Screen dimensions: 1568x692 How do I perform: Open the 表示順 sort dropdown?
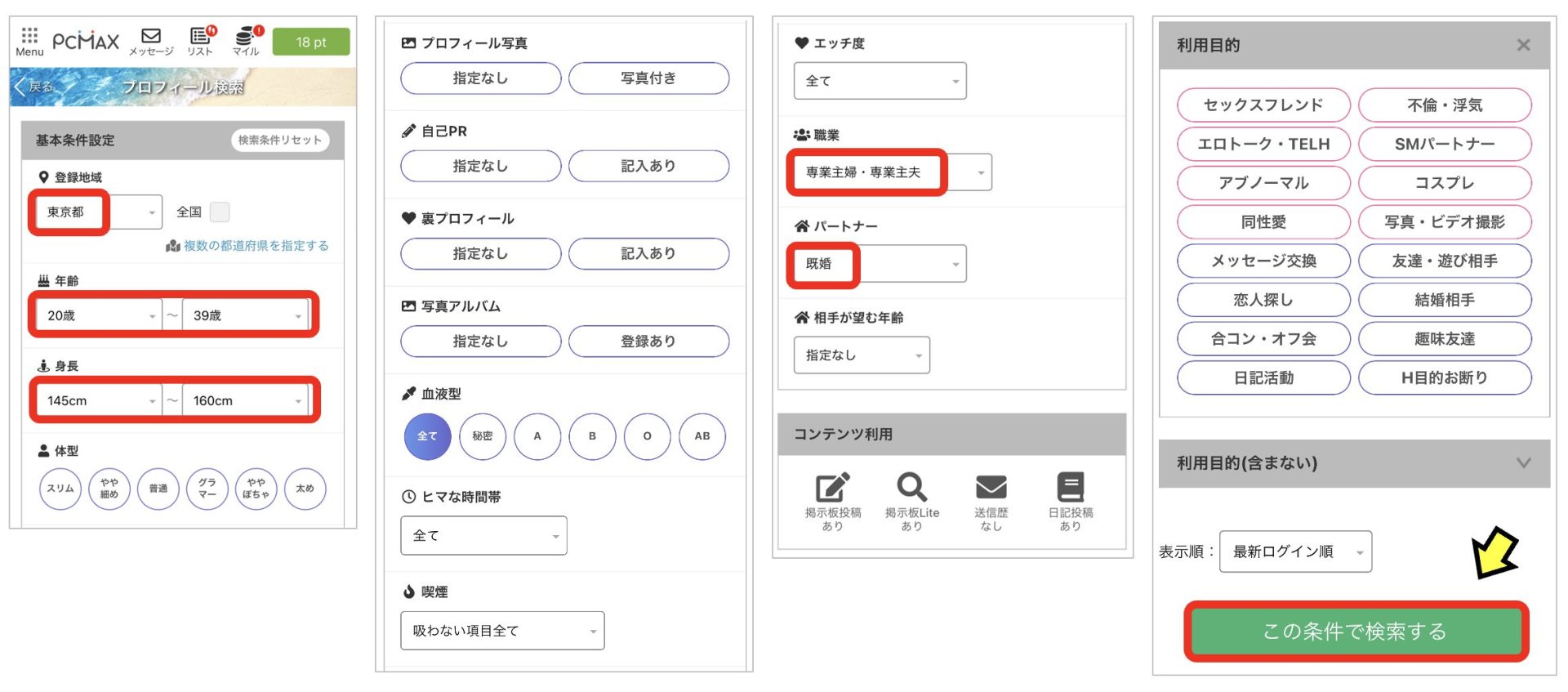pos(1294,552)
